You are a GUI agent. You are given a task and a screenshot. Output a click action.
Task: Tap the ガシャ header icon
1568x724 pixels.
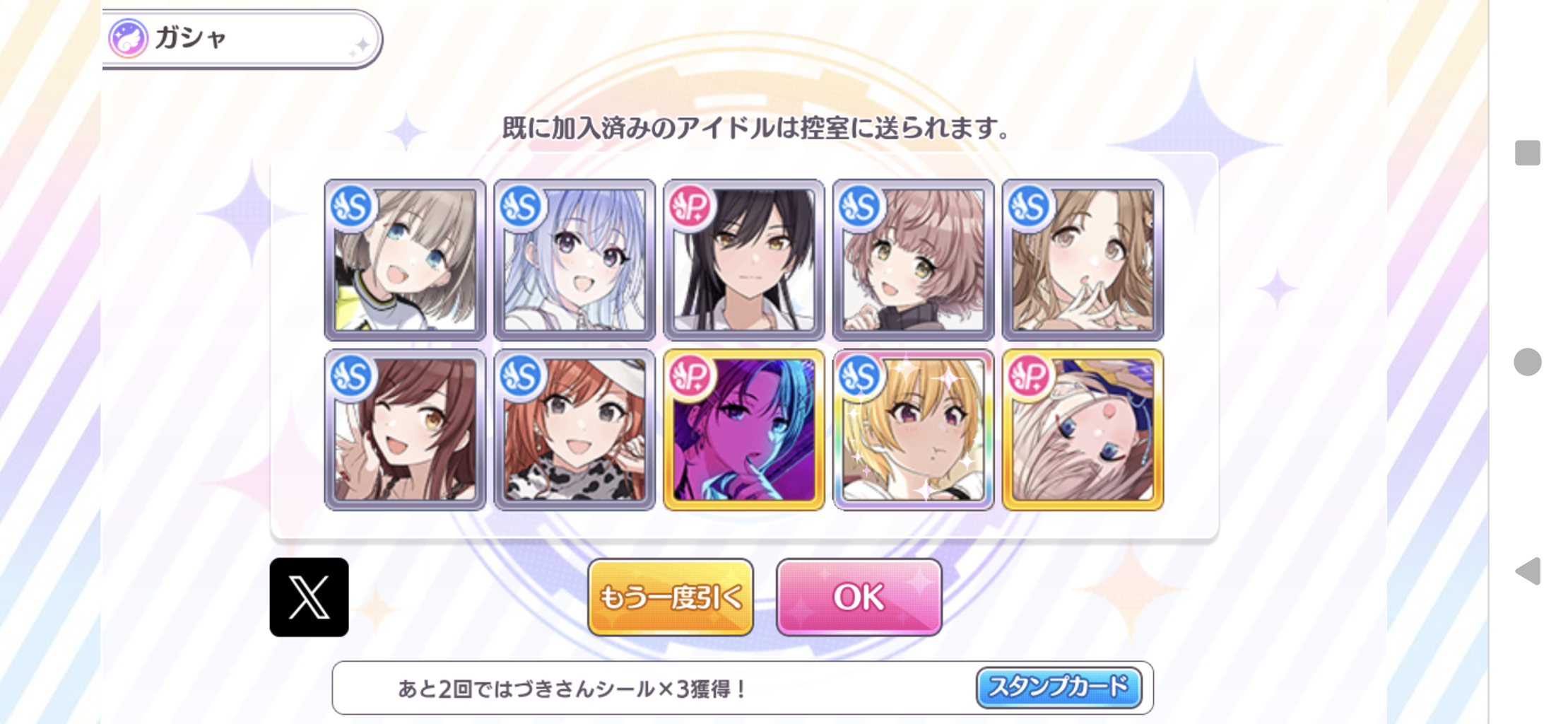pyautogui.click(x=128, y=38)
